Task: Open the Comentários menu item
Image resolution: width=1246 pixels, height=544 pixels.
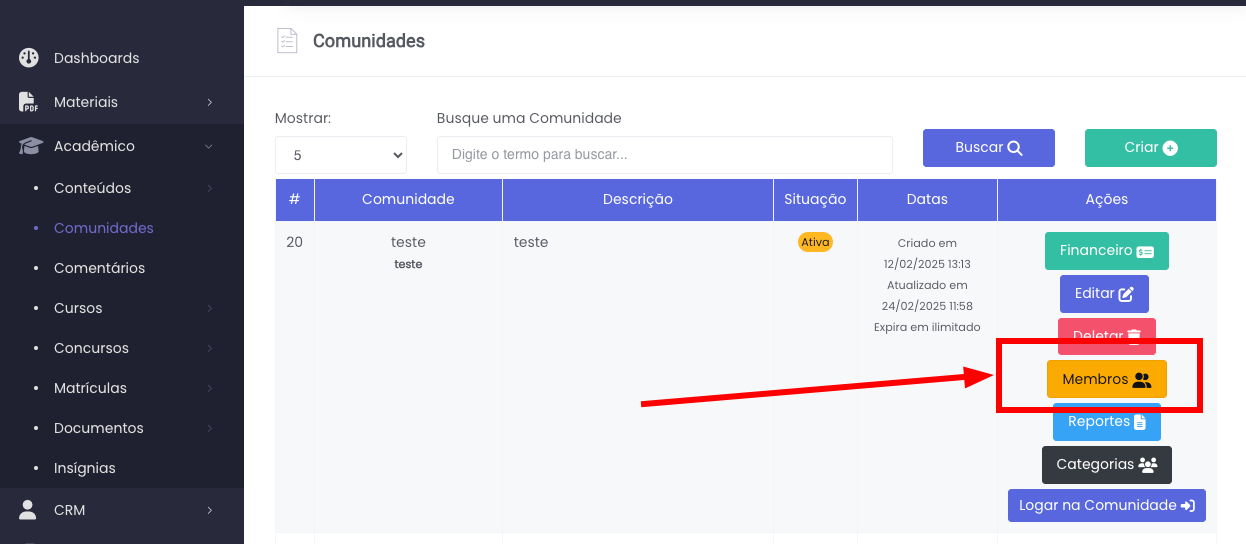Action: pos(99,268)
